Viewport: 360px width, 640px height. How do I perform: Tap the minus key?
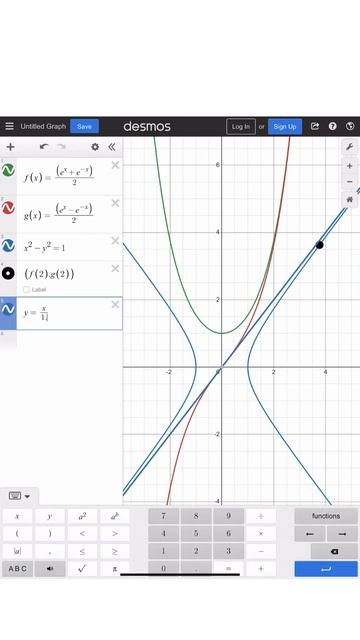261,551
